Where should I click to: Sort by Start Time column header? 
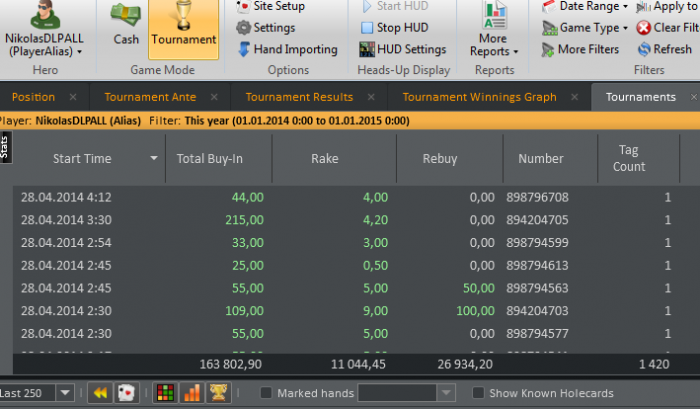[x=82, y=159]
